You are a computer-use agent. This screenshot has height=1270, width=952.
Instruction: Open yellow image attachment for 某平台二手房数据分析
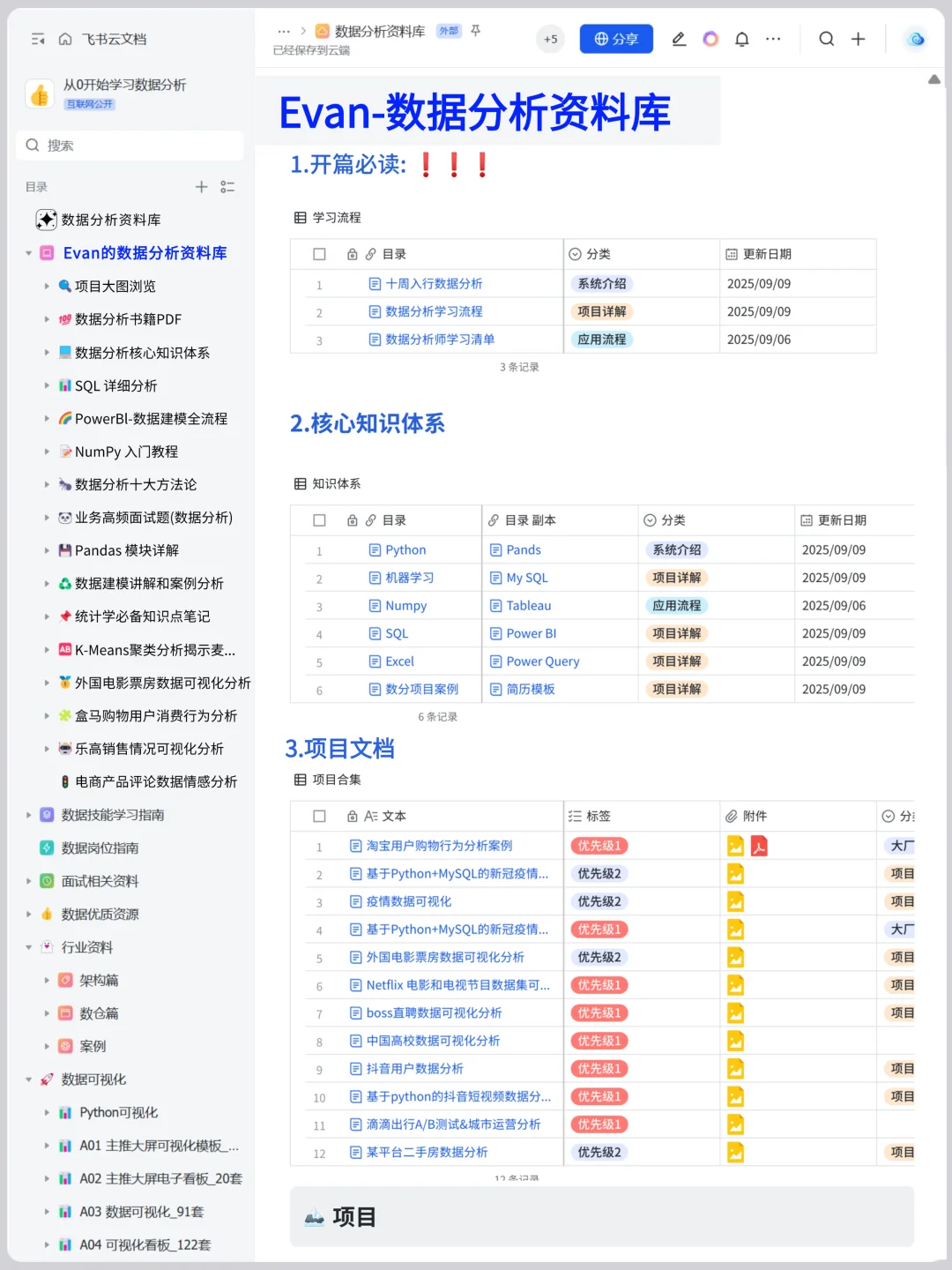tap(735, 1152)
